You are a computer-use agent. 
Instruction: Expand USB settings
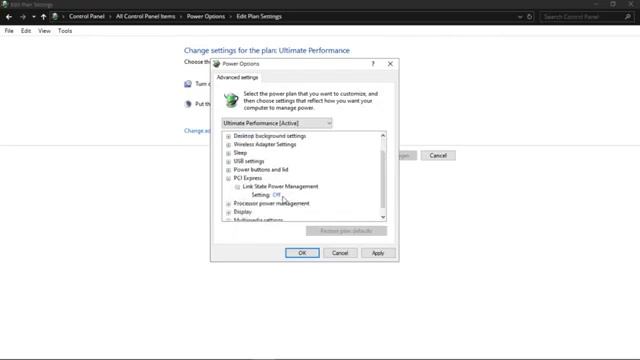229,162
